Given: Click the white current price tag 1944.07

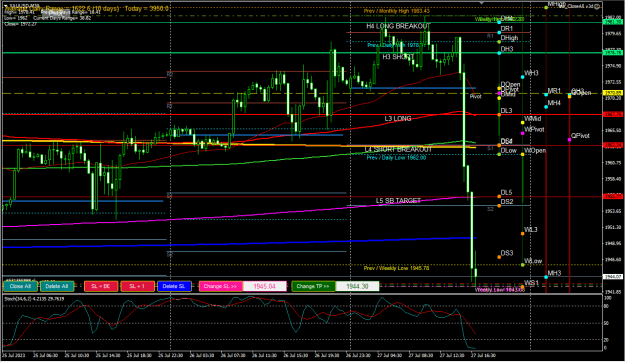Looking at the screenshot, I should click(613, 276).
